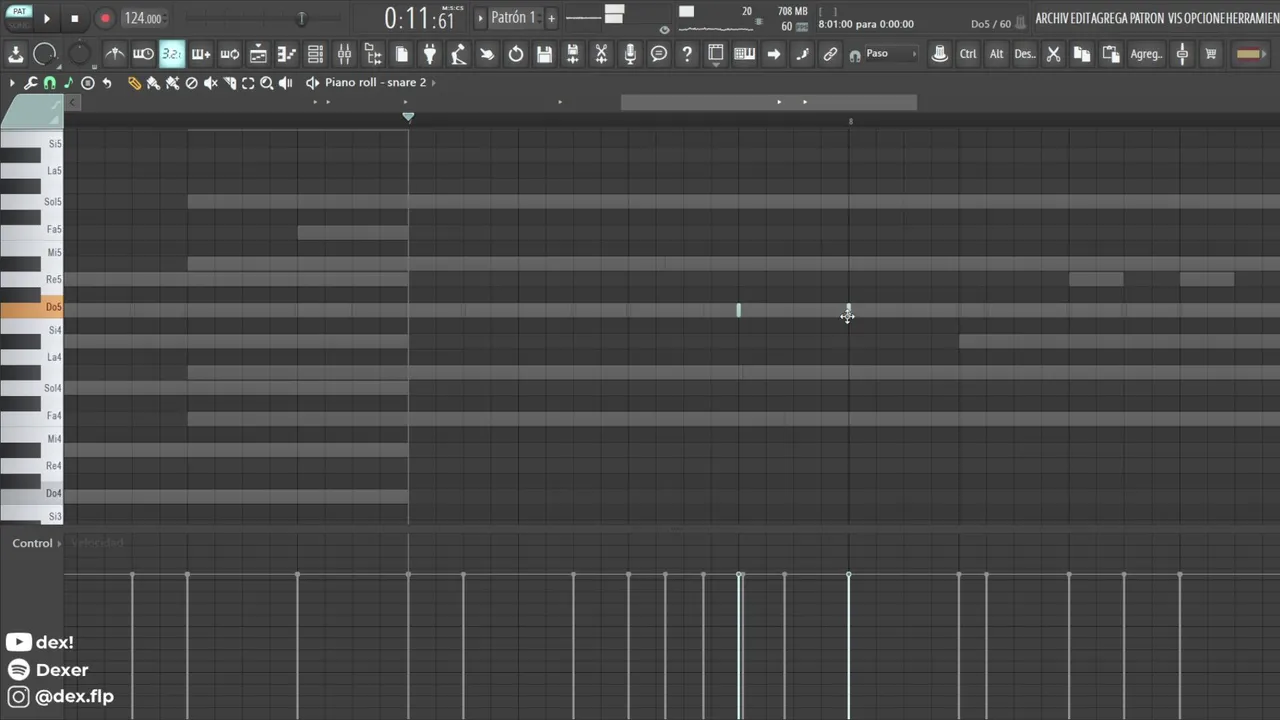This screenshot has height=720, width=1280.
Task: Select the delete tool circle-slash icon
Action: click(191, 83)
